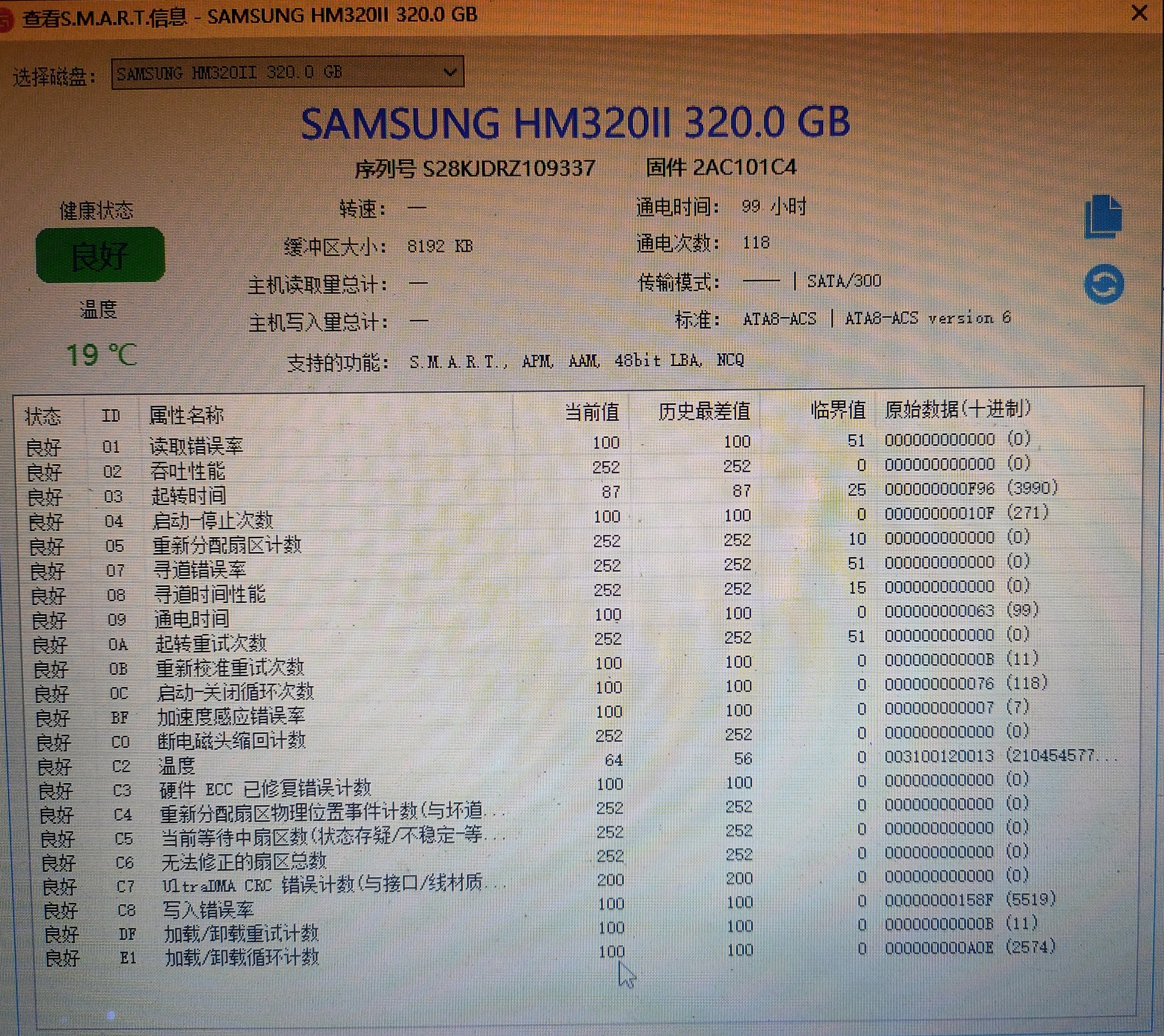Click the 8192 KB buffer size value
The width and height of the screenshot is (1164, 1036).
(440, 246)
